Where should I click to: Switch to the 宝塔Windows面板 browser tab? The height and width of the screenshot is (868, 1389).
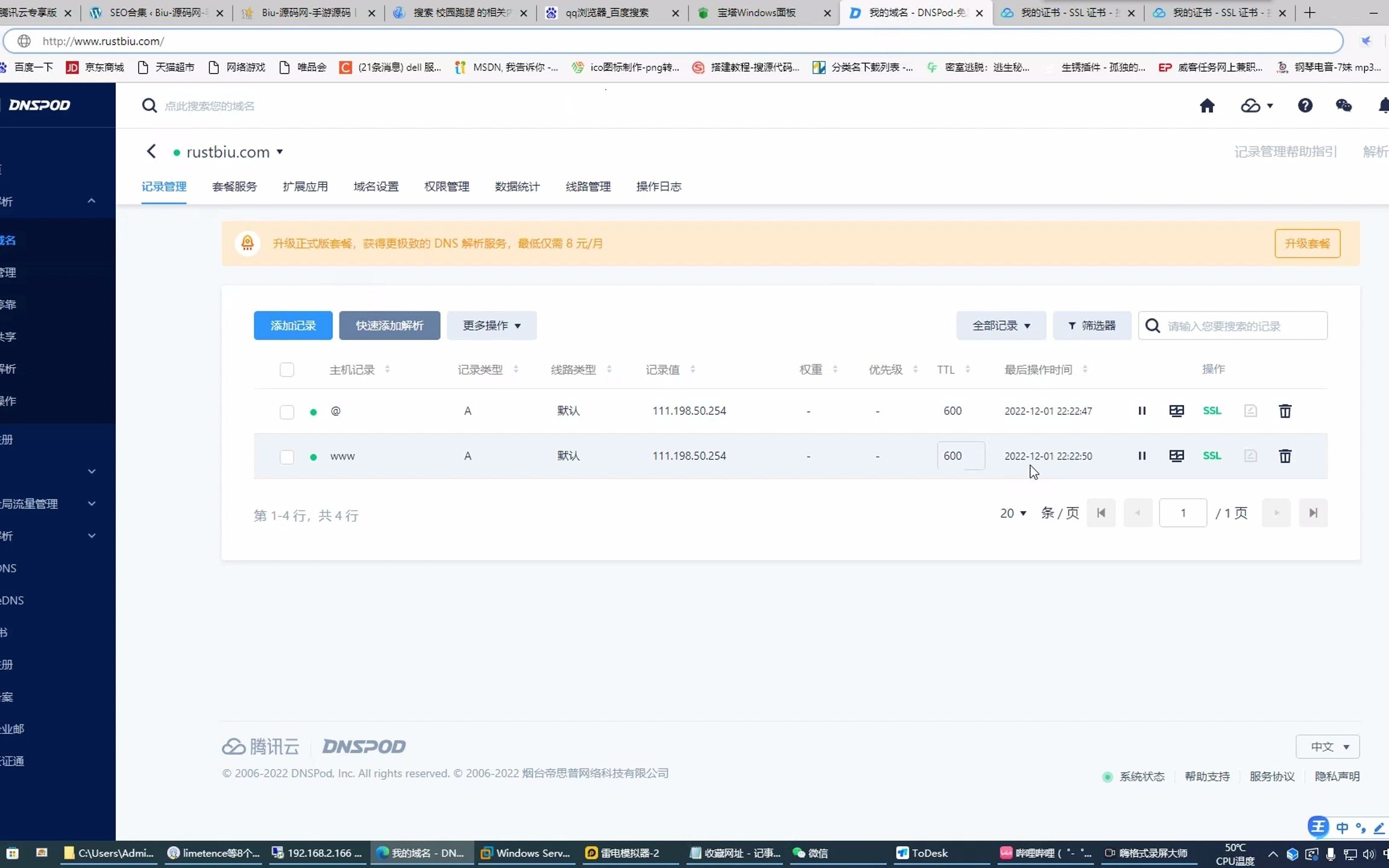764,13
